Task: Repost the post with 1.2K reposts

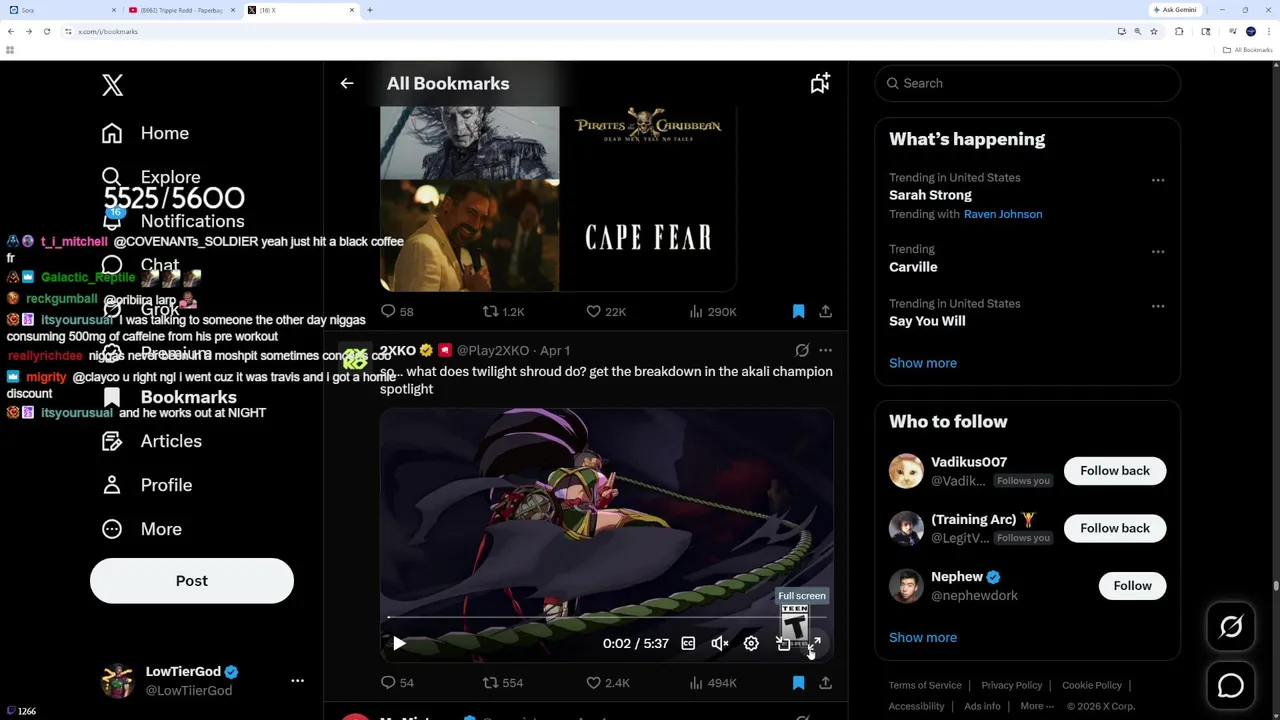Action: coord(503,312)
